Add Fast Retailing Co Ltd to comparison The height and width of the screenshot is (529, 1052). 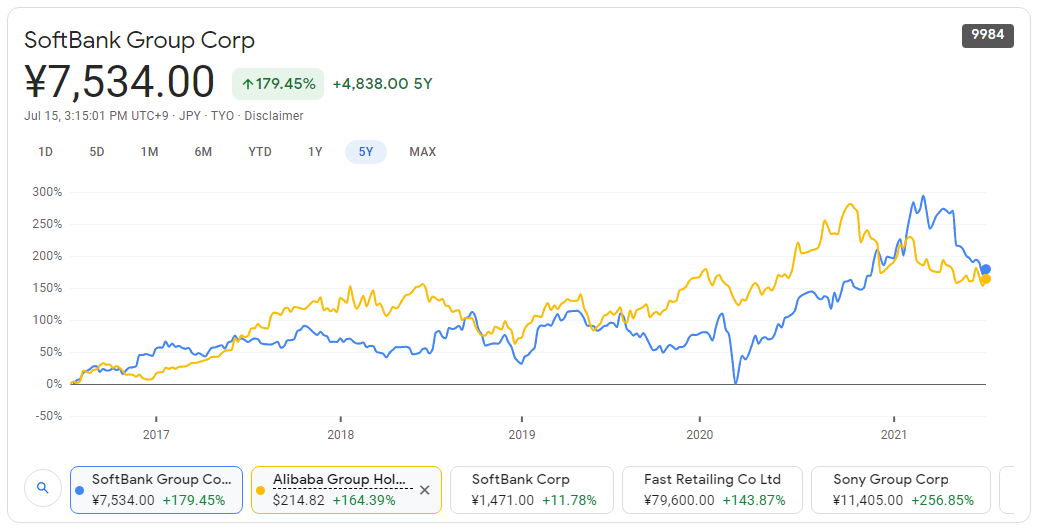point(711,490)
